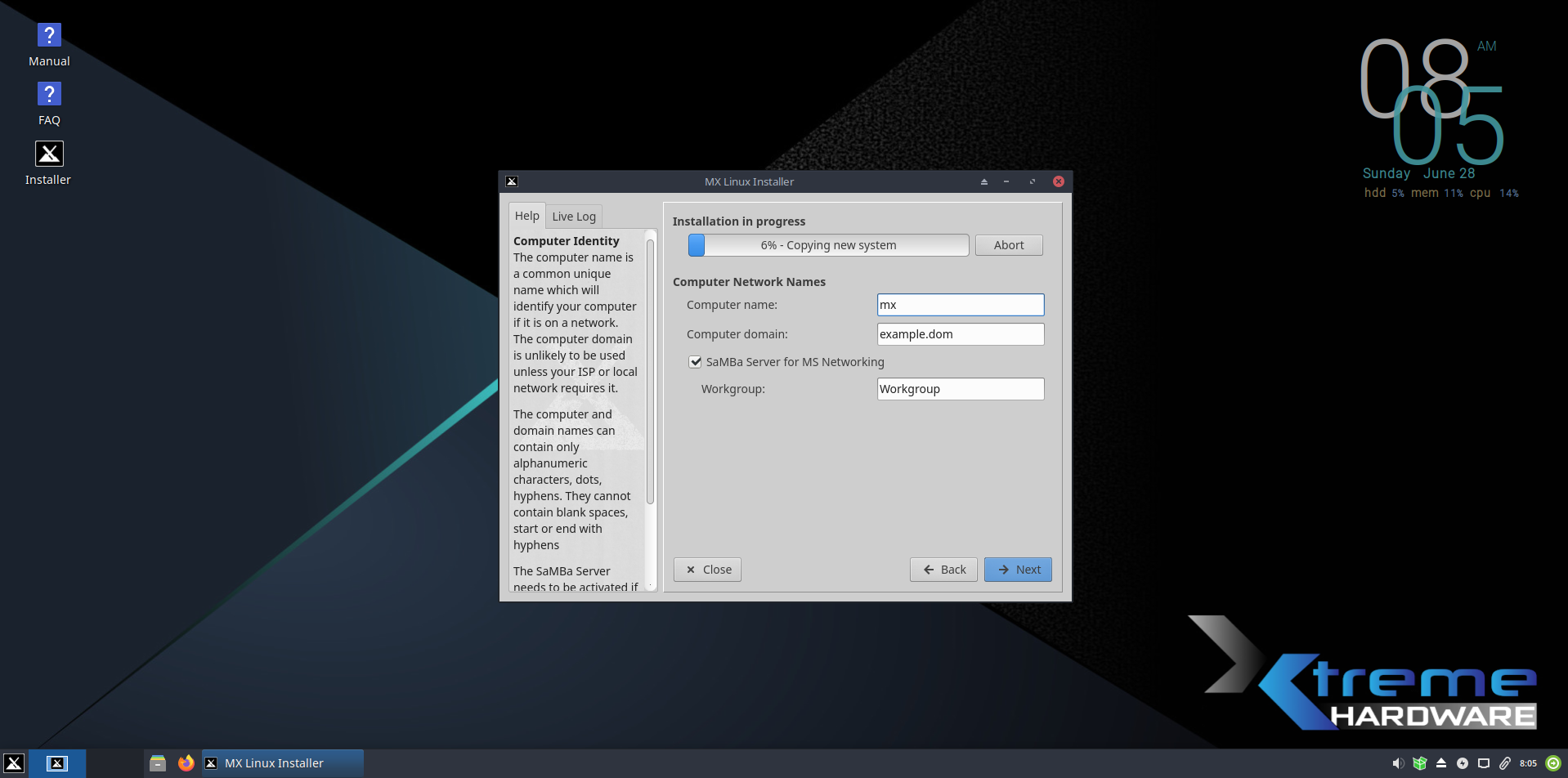Click the power manager tray icon
This screenshot has height=778, width=1568.
coord(1463,763)
